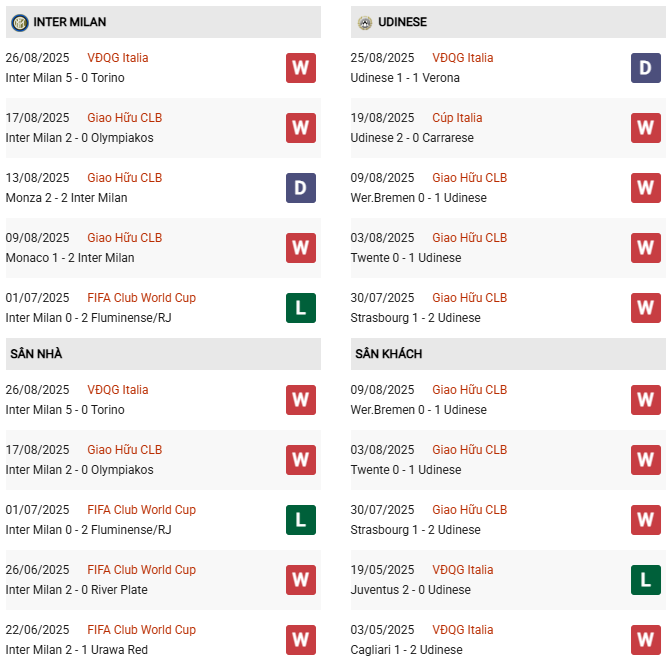Screen dimensions: 666x664
Task: Click L badge for Juventus 2-0 Udinese
Action: click(x=645, y=580)
